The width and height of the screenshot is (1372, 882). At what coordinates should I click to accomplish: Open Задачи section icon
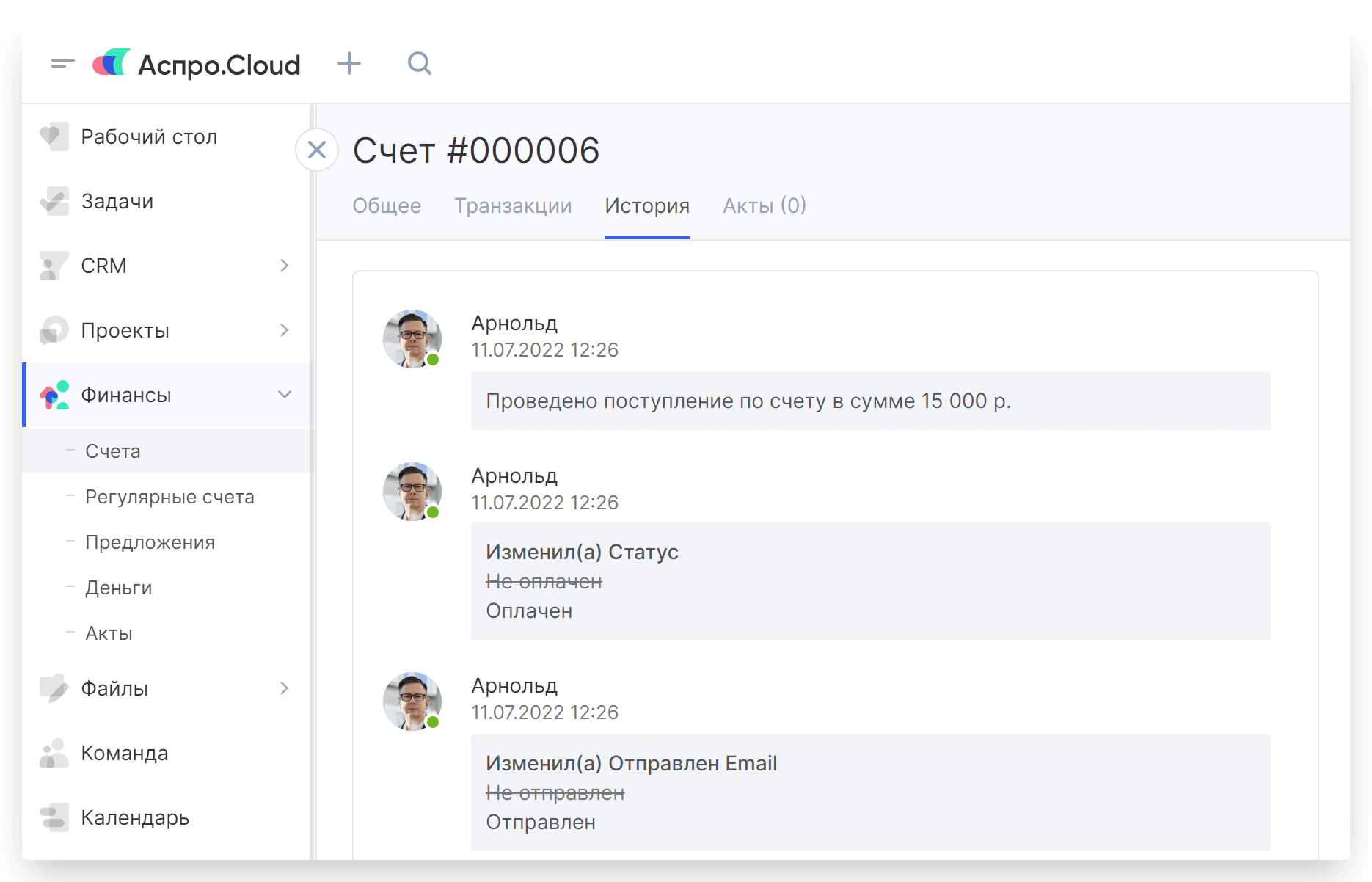coord(54,201)
